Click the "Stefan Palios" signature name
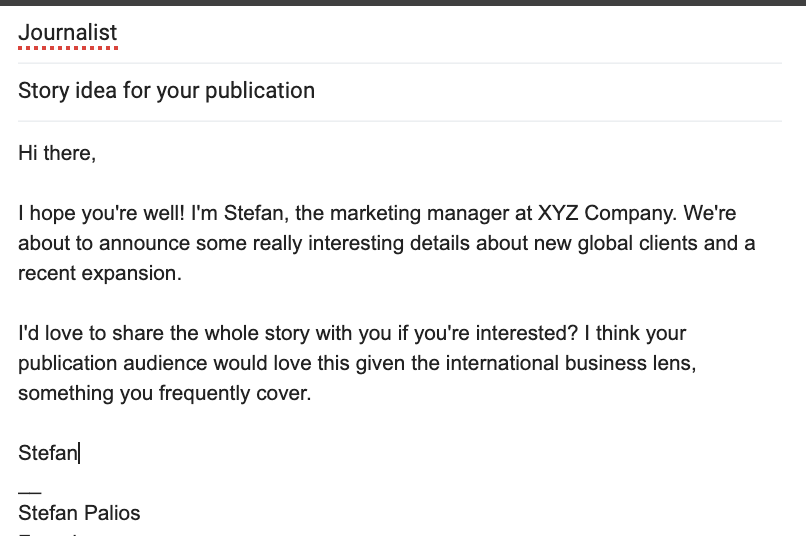 click(79, 513)
